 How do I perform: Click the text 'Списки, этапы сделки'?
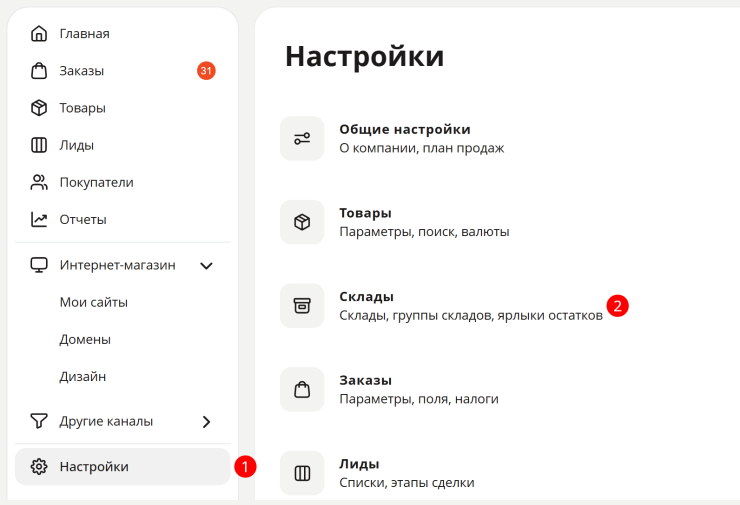point(407,483)
